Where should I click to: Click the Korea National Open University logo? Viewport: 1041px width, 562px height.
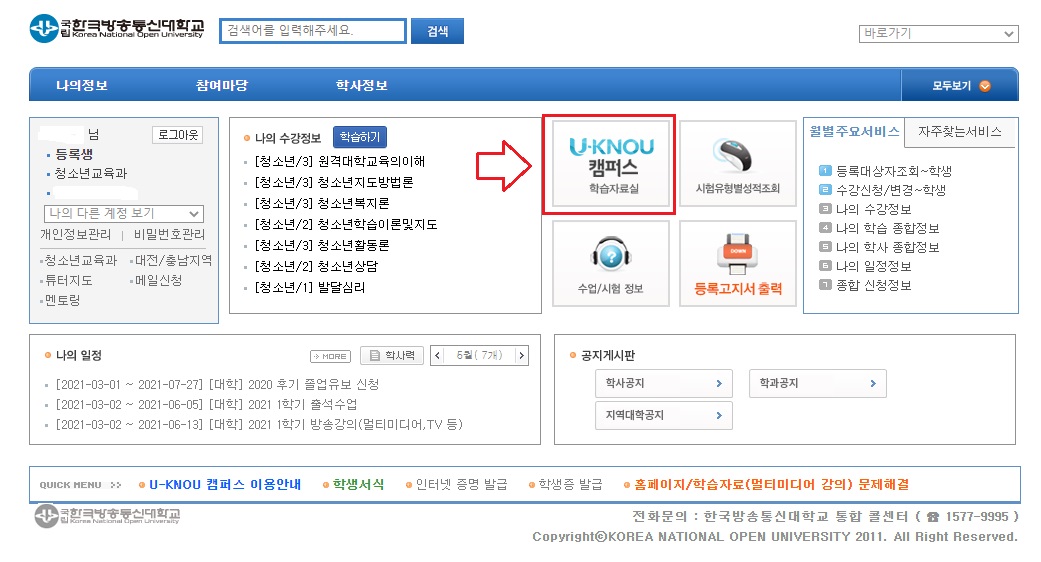click(x=117, y=29)
